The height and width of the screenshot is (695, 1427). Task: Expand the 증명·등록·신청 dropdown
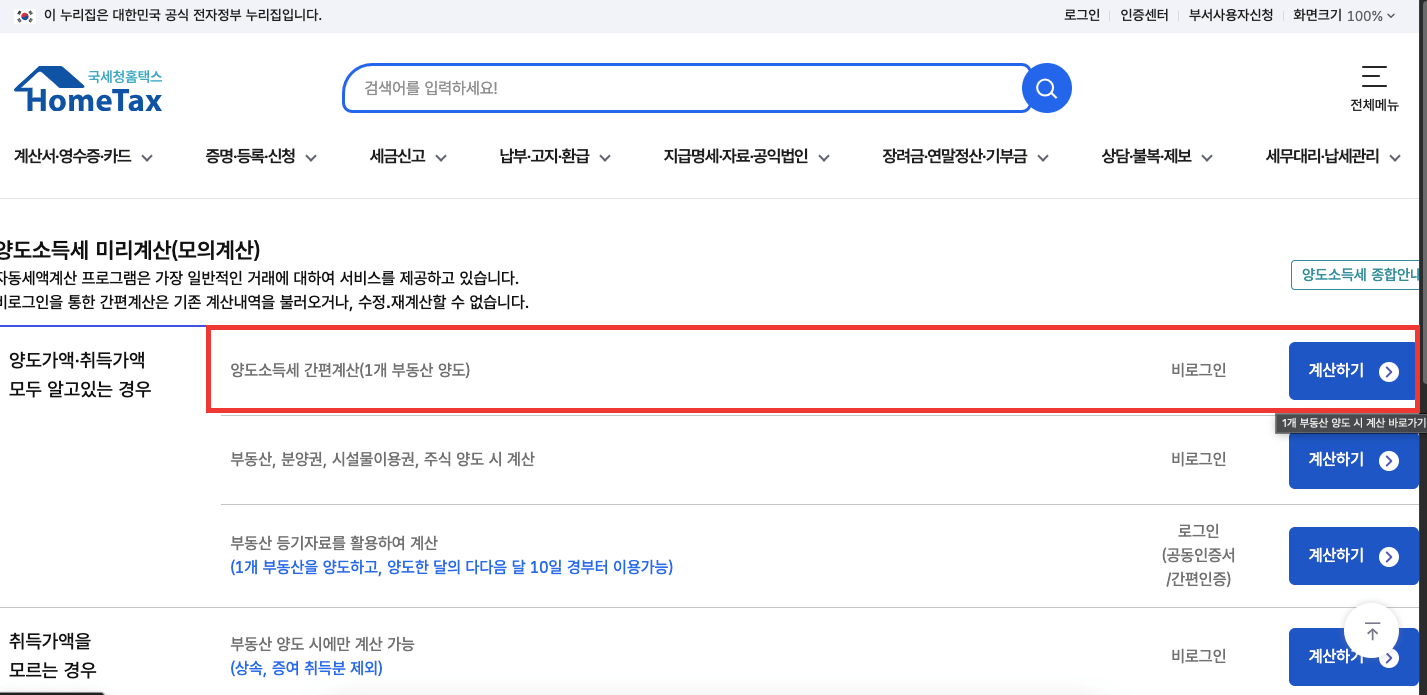click(260, 156)
